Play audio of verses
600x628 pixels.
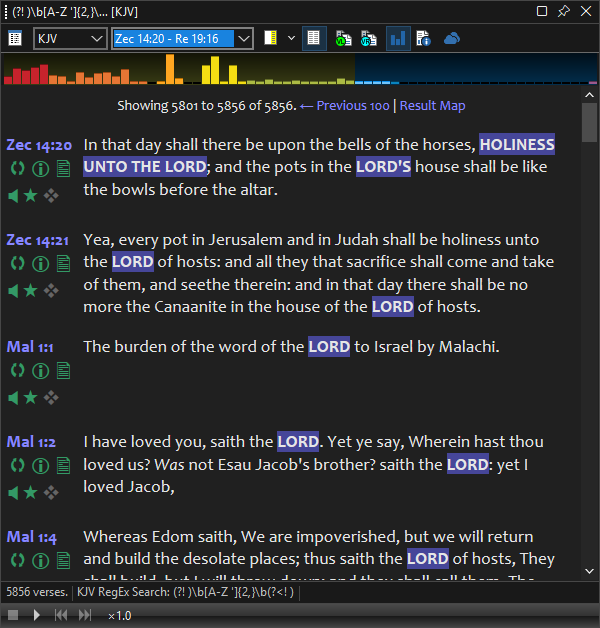point(36,615)
